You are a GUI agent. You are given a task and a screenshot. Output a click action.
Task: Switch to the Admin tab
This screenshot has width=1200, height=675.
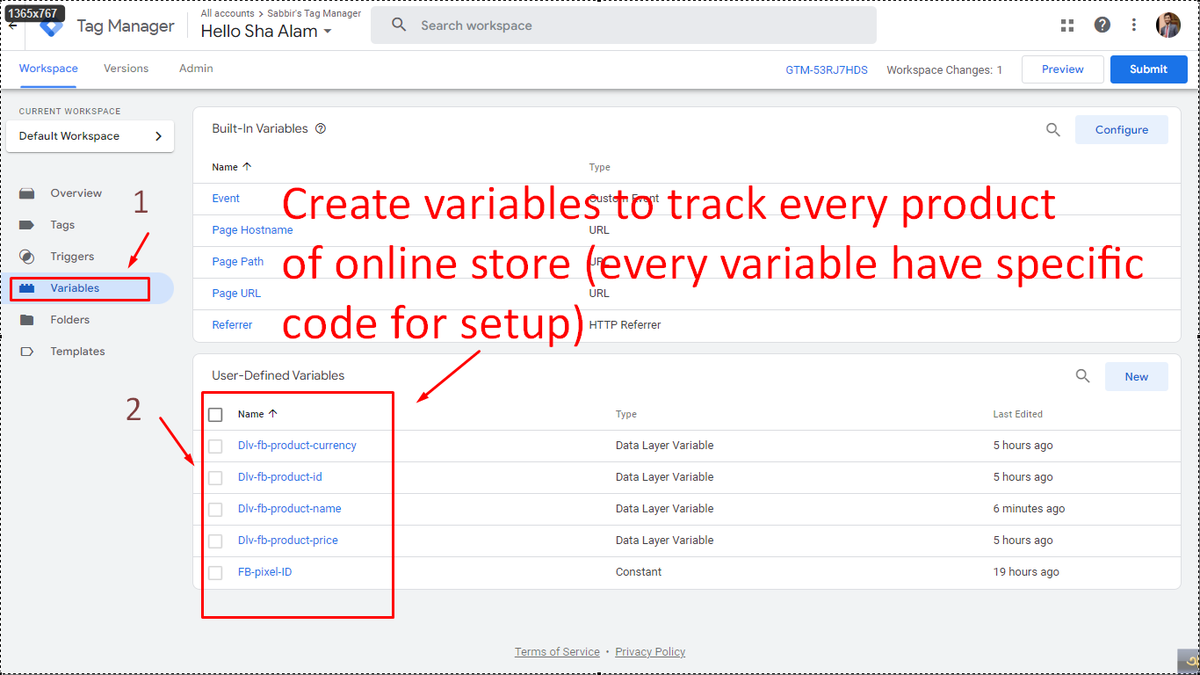click(x=196, y=69)
